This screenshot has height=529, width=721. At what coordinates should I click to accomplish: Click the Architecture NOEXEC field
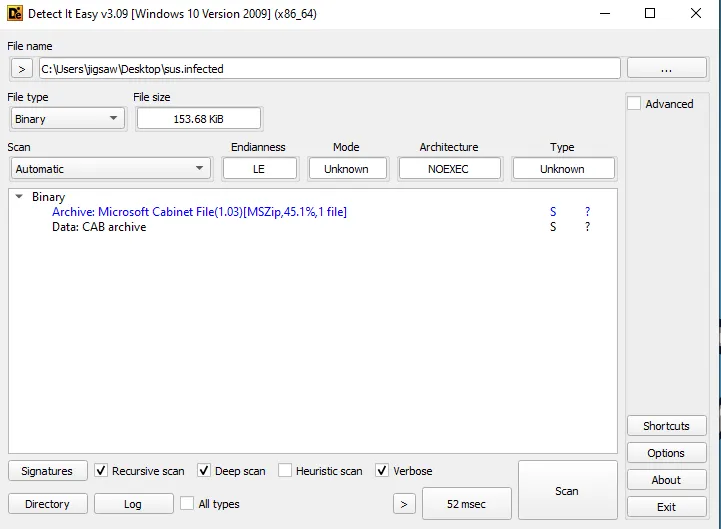pos(449,169)
